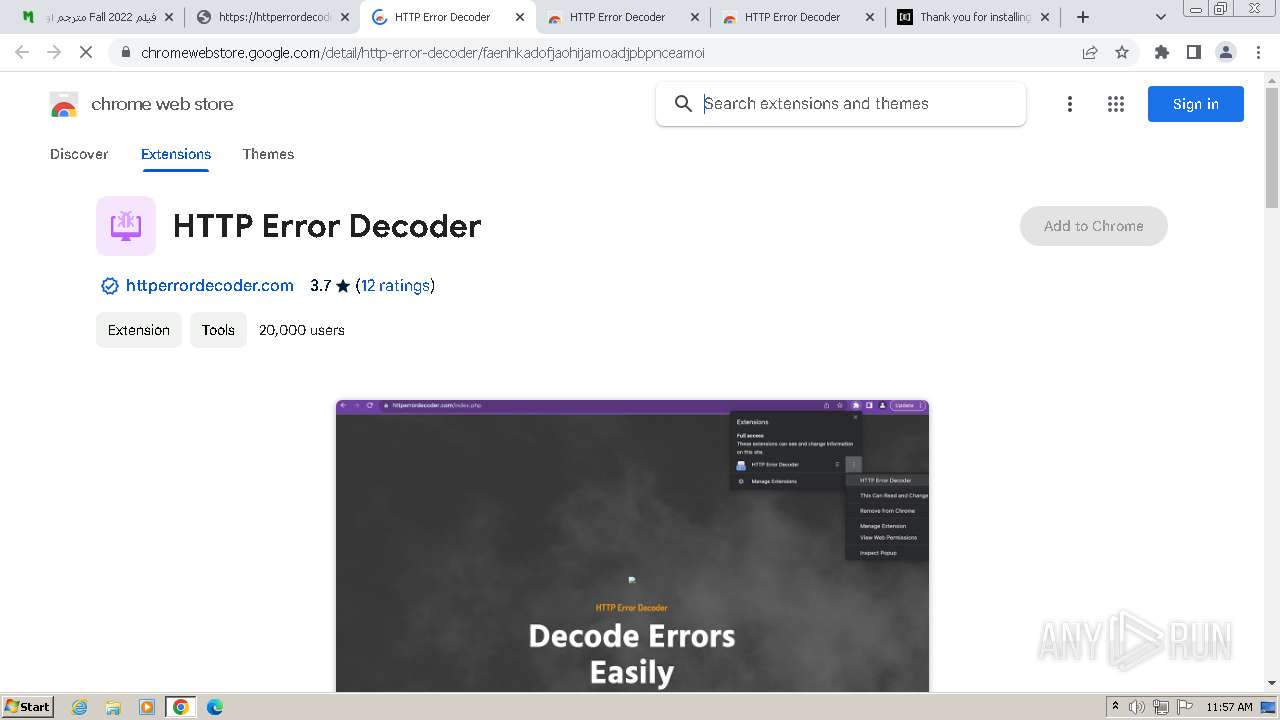Open the share page icon in the address bar
The height and width of the screenshot is (720, 1280).
coord(1090,52)
